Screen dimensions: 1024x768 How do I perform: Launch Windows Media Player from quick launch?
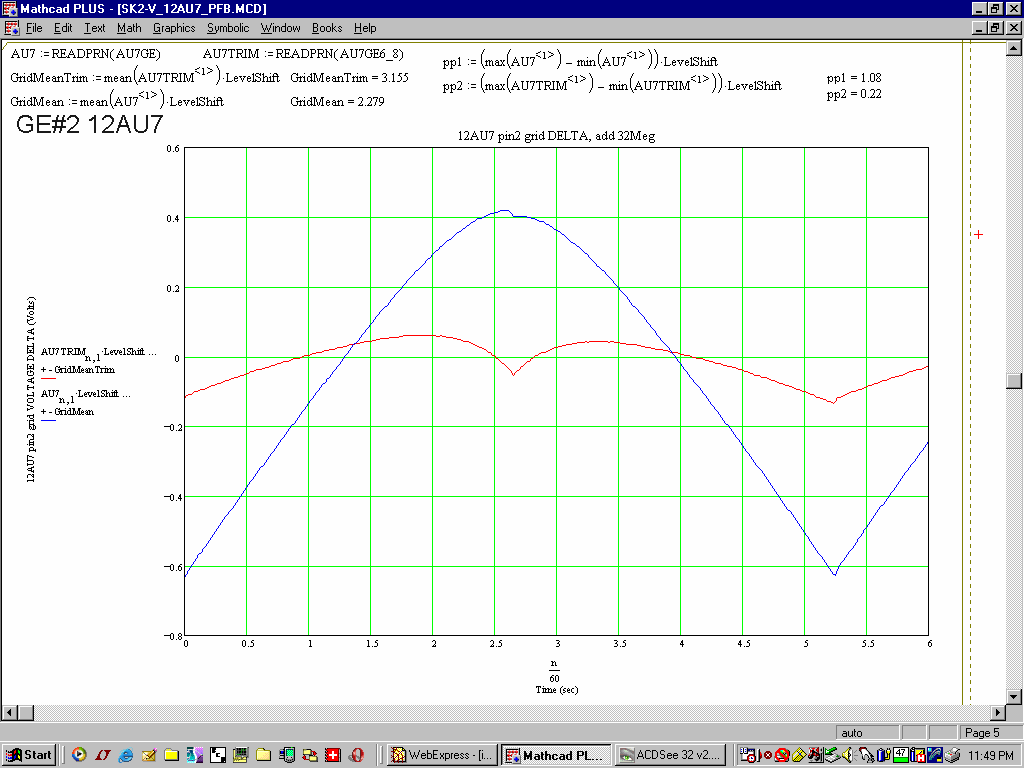click(79, 755)
